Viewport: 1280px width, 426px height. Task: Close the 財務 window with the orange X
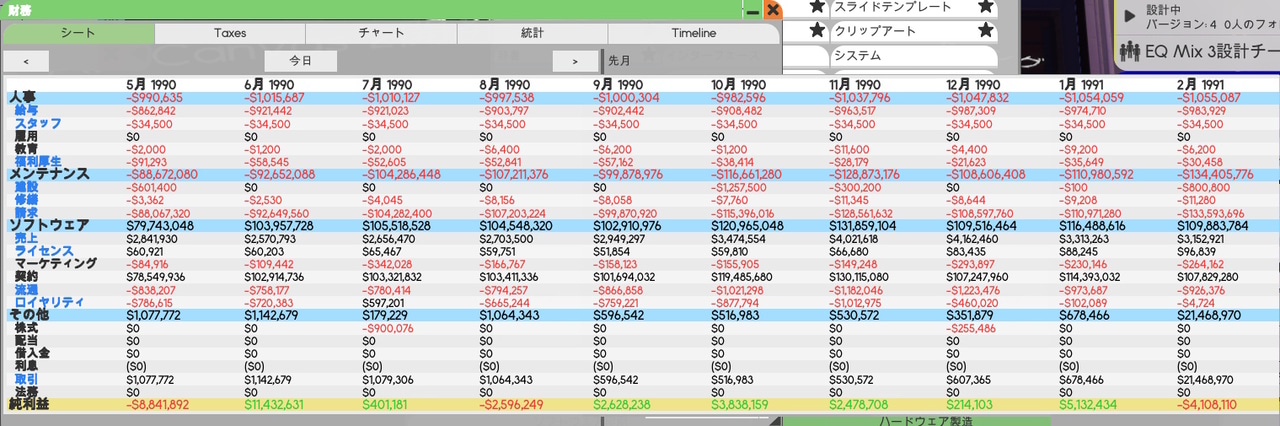(772, 10)
